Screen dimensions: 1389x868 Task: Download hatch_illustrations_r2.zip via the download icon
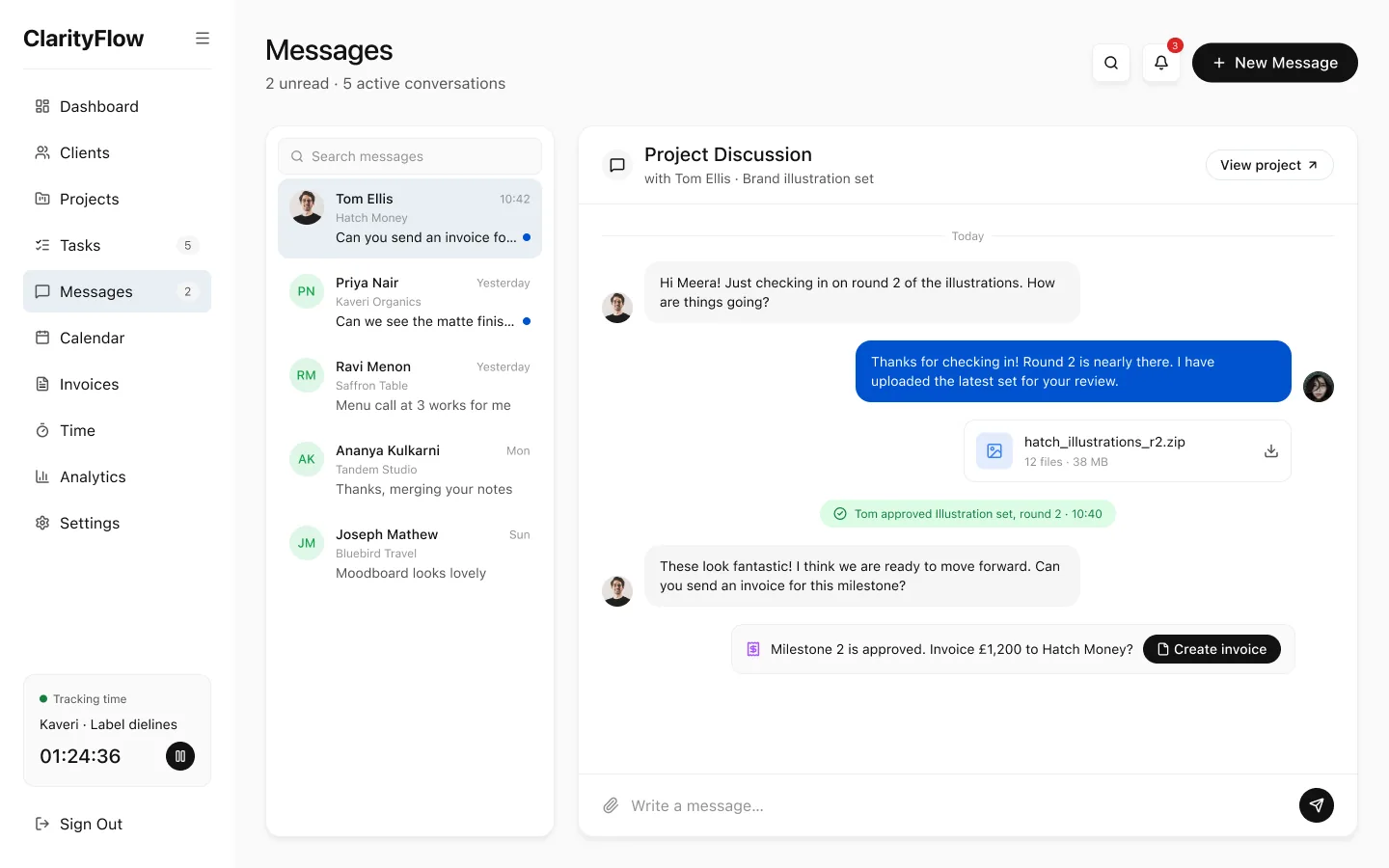tap(1271, 450)
